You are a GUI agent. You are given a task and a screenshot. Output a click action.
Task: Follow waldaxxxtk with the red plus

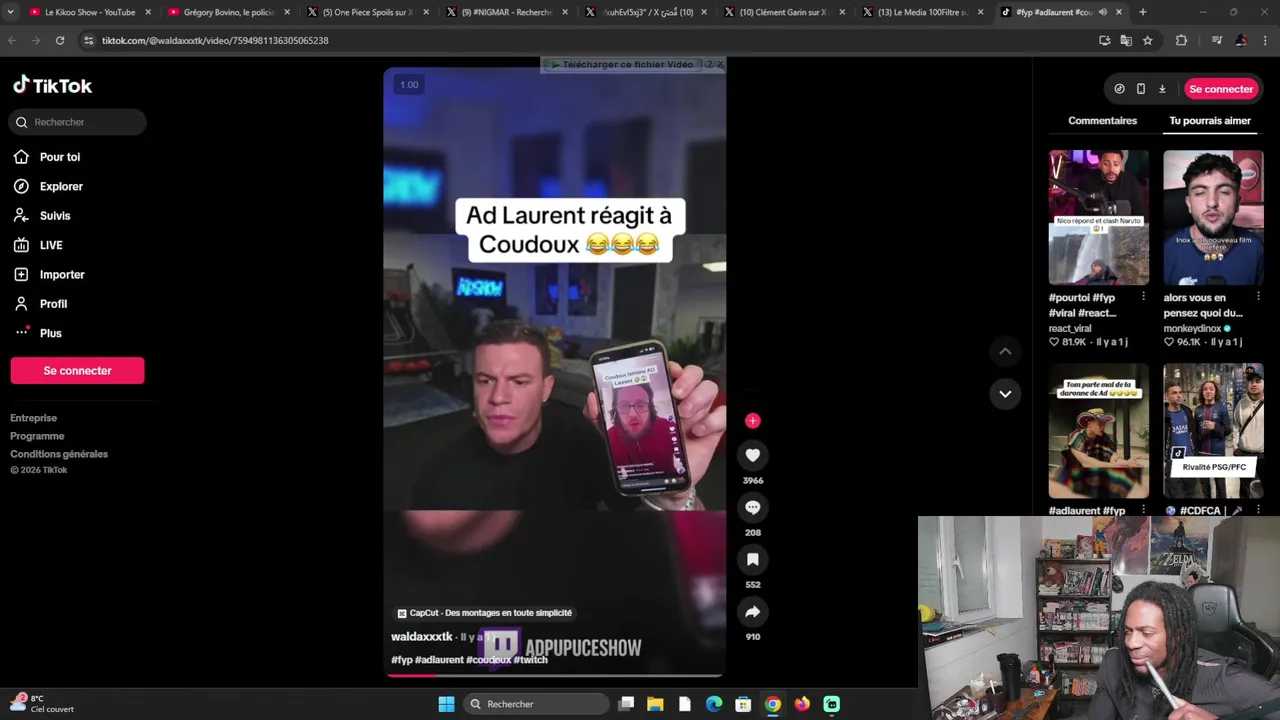753,421
